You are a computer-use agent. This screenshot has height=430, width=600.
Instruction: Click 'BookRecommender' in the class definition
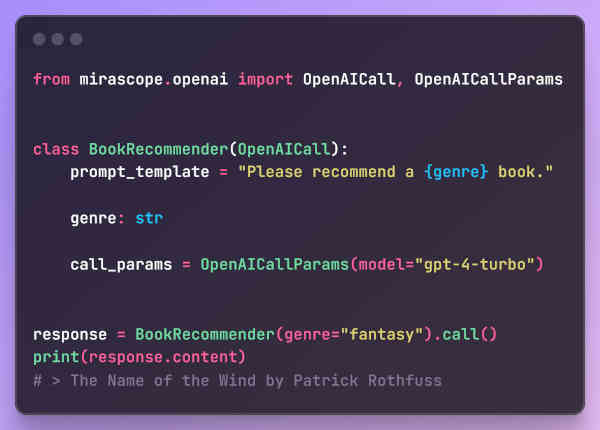pos(158,149)
